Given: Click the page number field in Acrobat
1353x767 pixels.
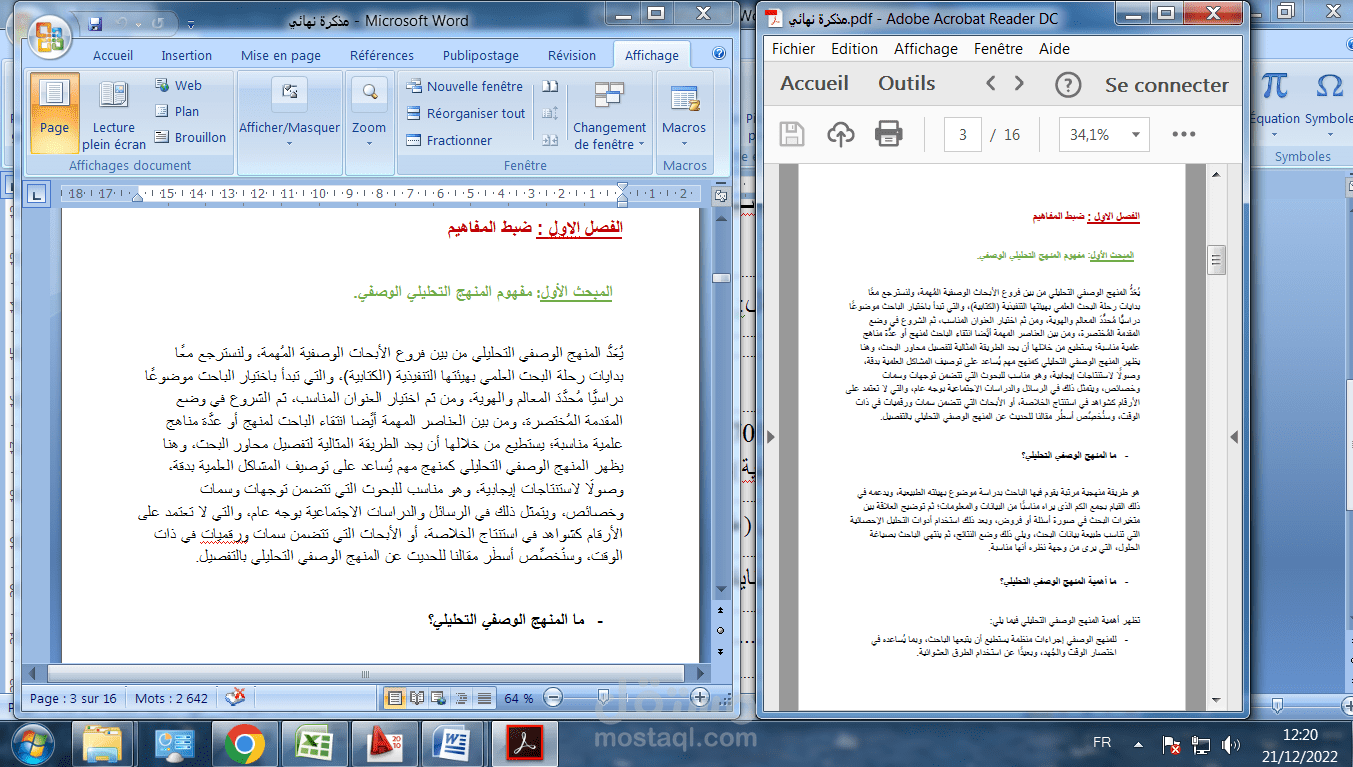Looking at the screenshot, I should pyautogui.click(x=963, y=134).
